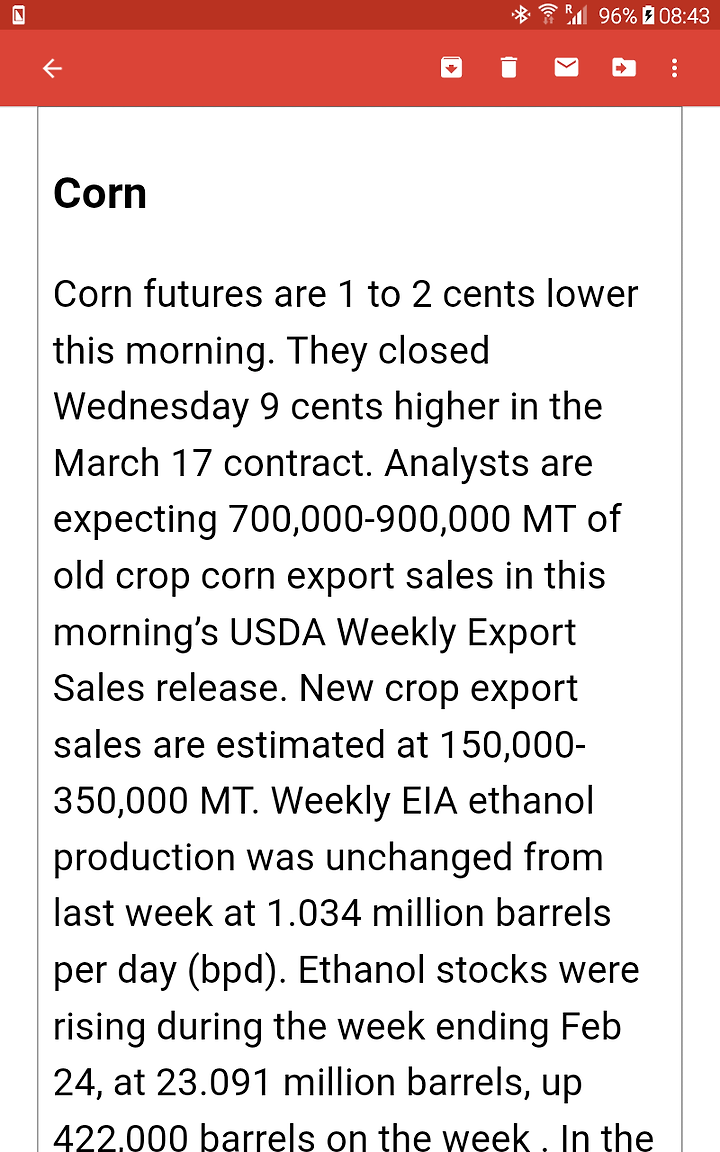This screenshot has width=720, height=1152.
Task: Tap the 08:43 clock
Action: click(684, 15)
